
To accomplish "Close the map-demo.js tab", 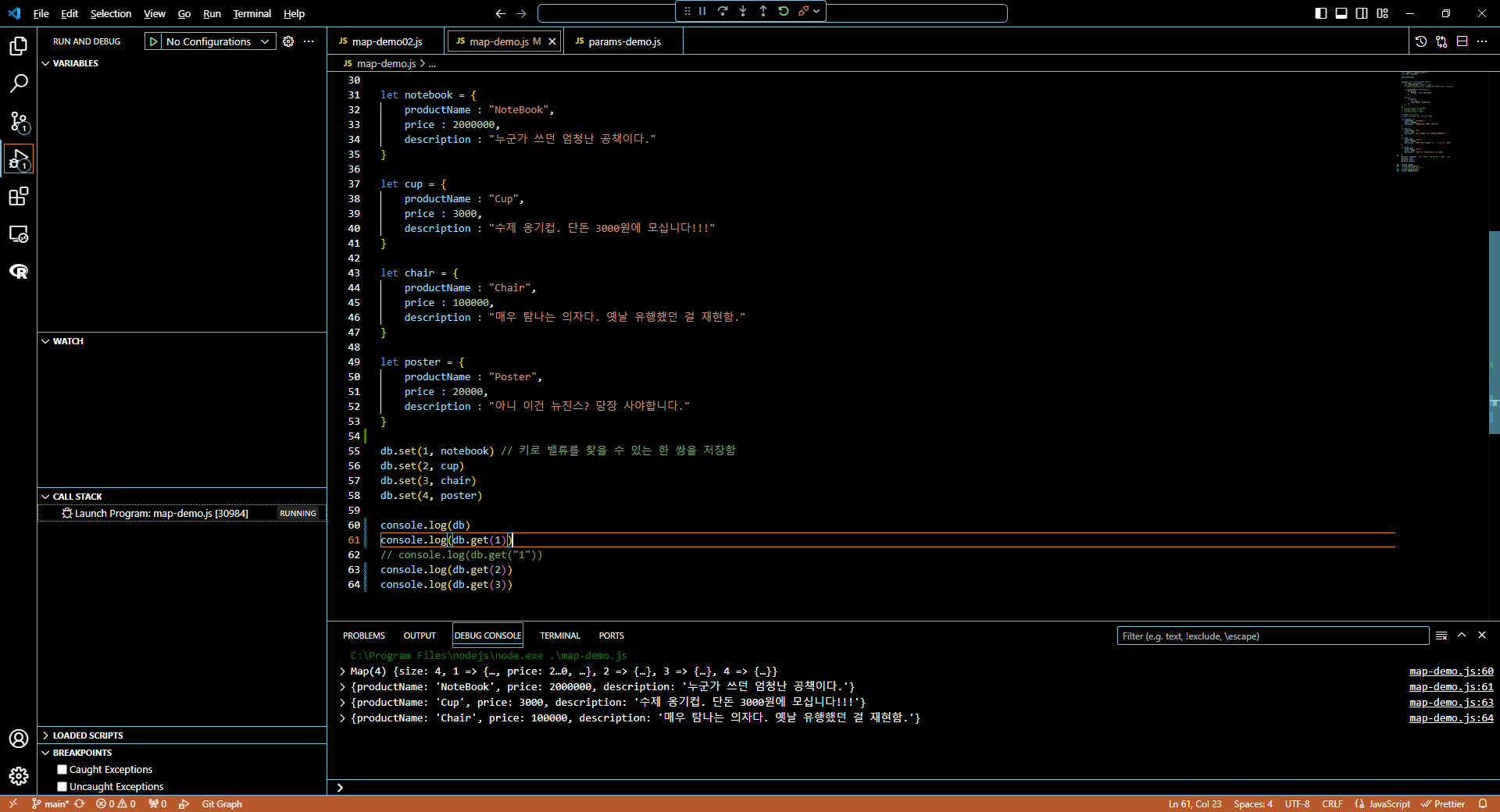I will [552, 41].
